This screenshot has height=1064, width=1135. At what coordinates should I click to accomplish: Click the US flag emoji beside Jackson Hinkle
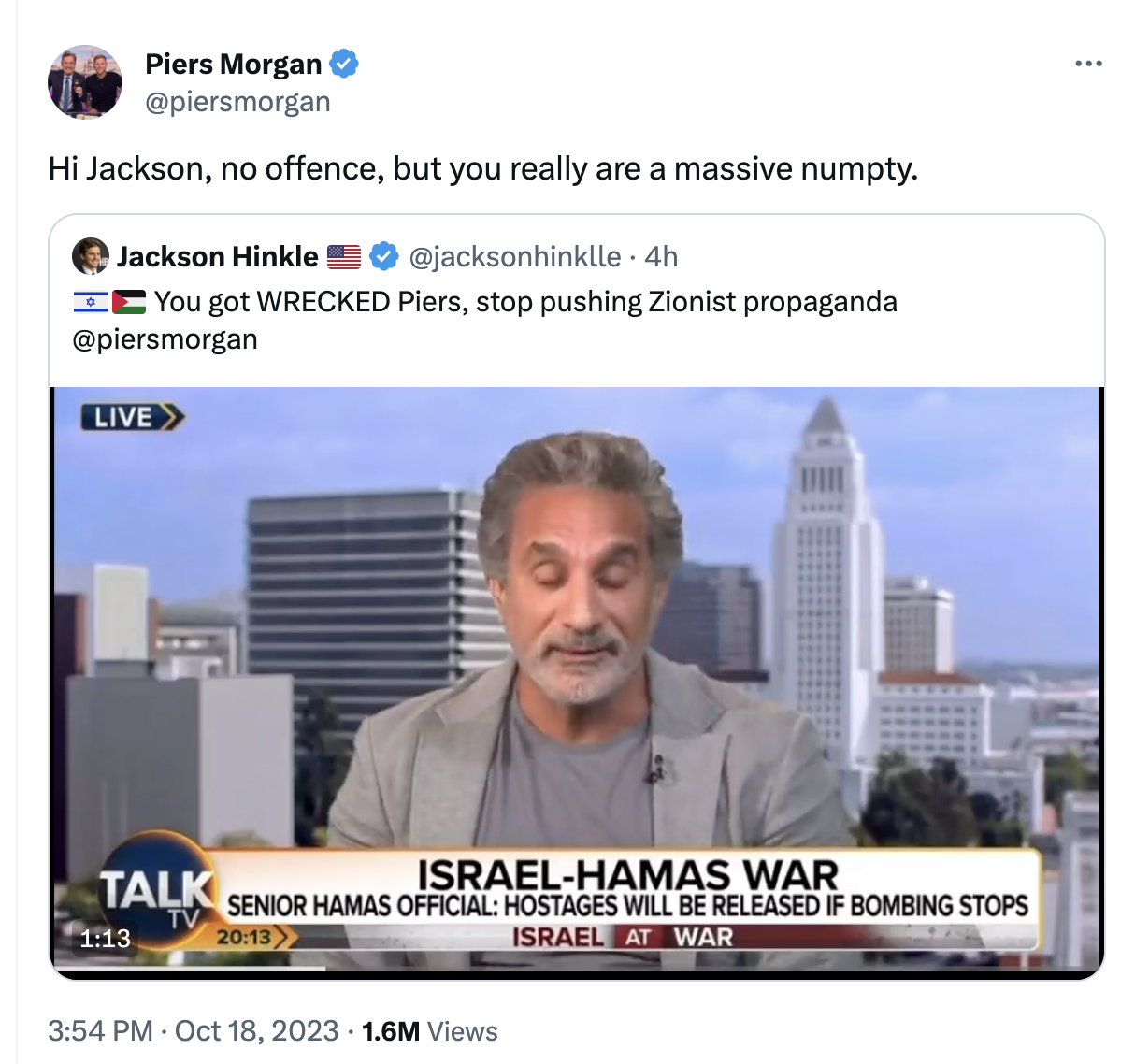[x=344, y=256]
